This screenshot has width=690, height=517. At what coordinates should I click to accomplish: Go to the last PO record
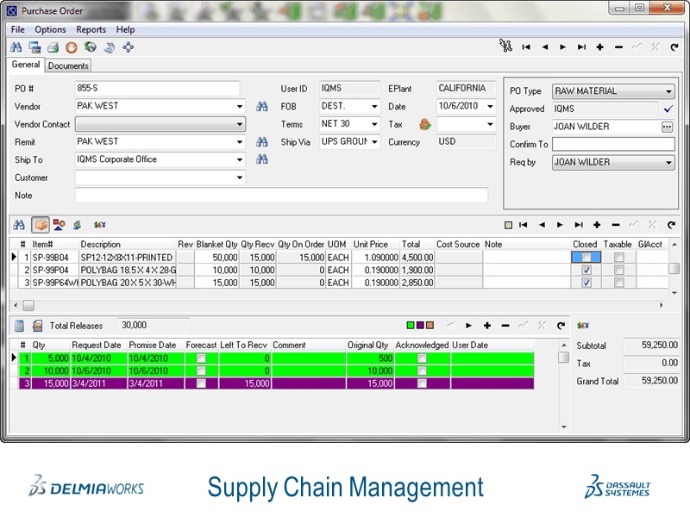click(581, 47)
